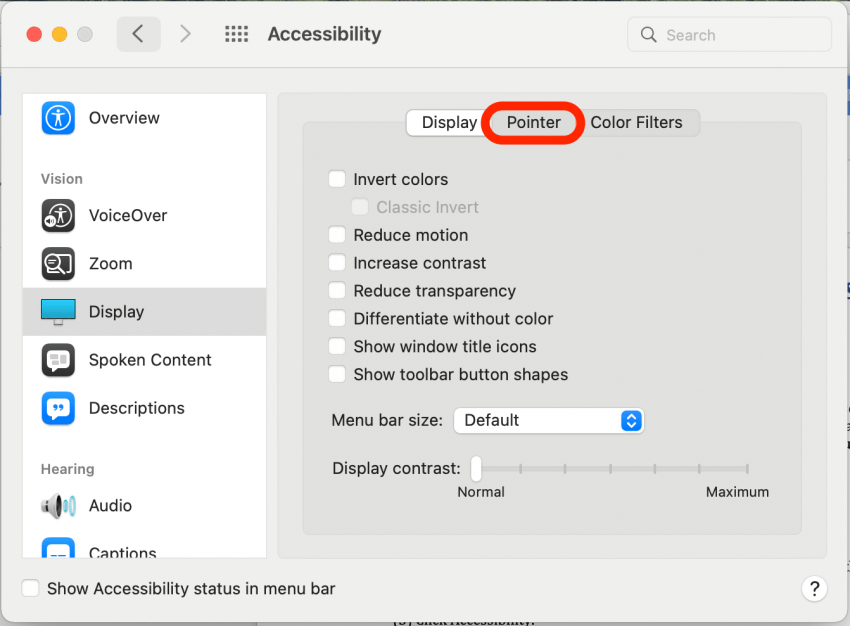Select the Descriptions quote bubble icon
850x626 pixels.
(x=58, y=408)
